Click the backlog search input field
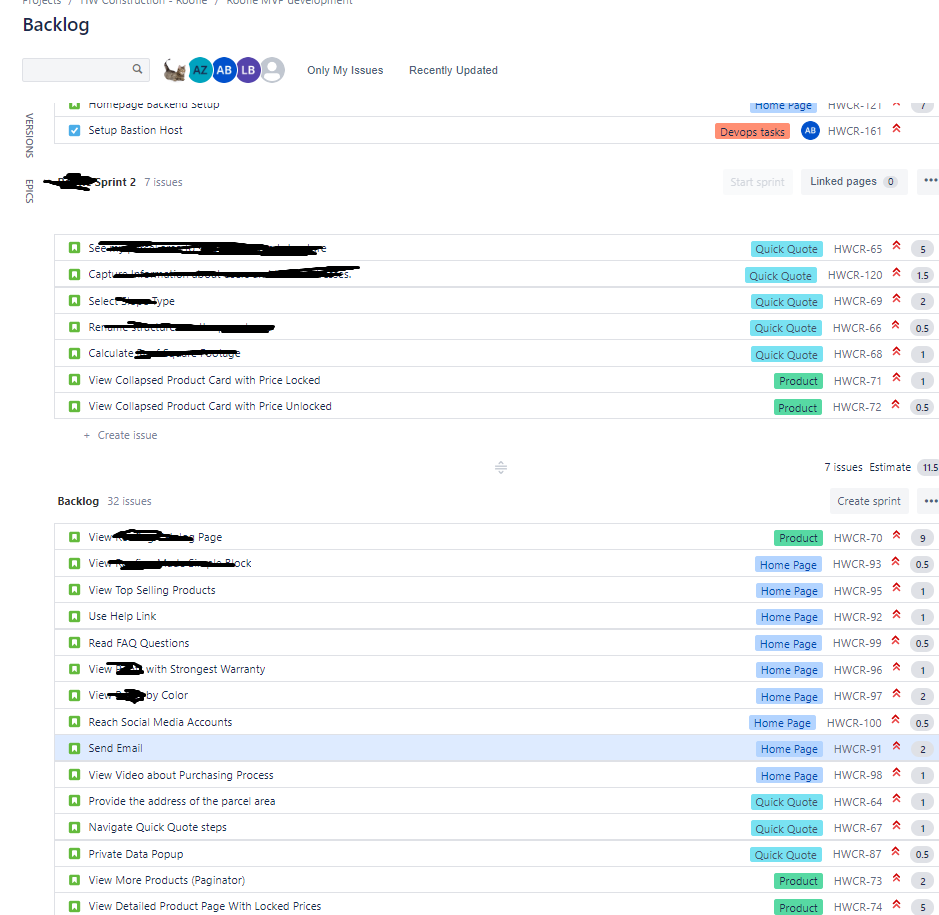 [86, 69]
